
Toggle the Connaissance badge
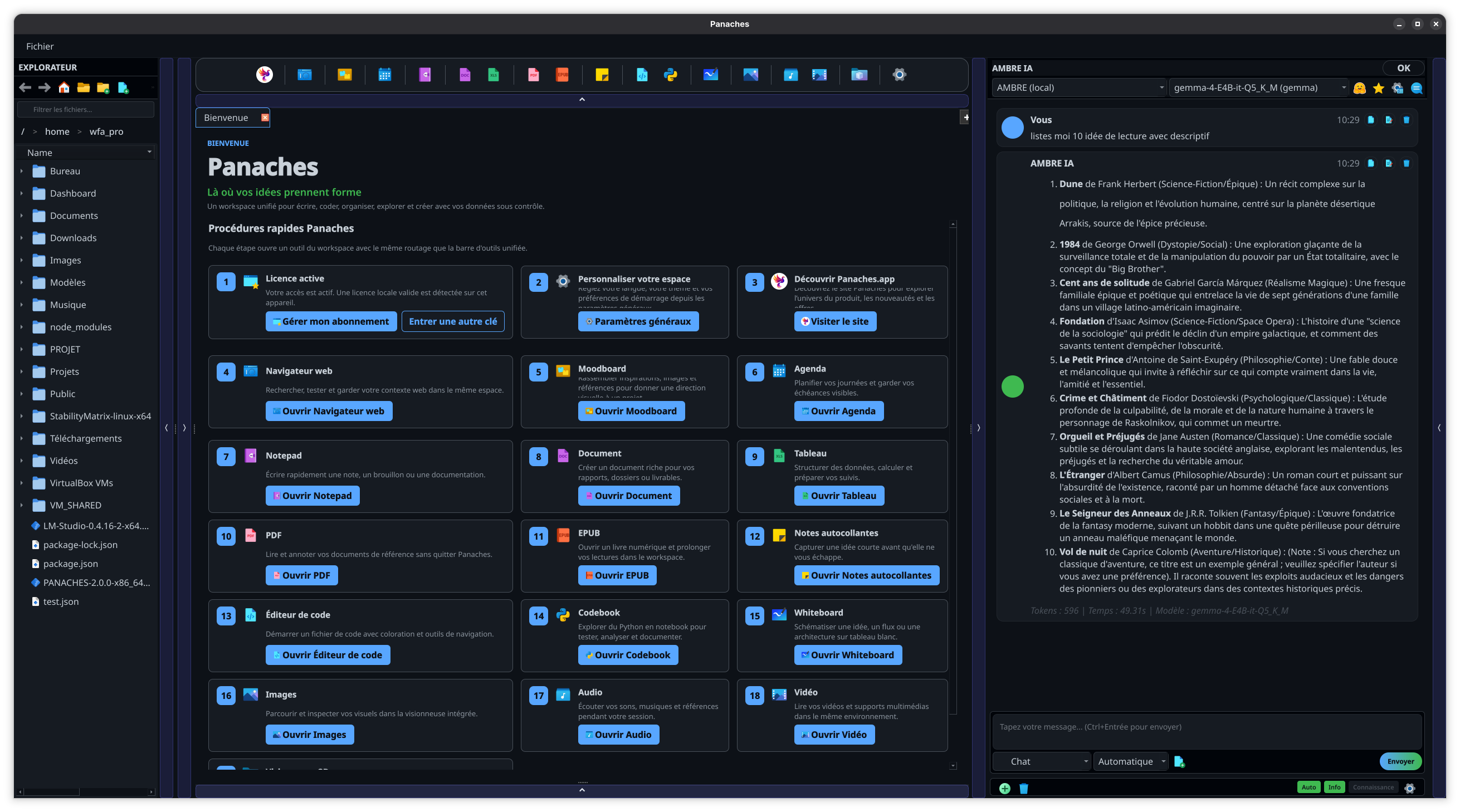pos(1373,787)
